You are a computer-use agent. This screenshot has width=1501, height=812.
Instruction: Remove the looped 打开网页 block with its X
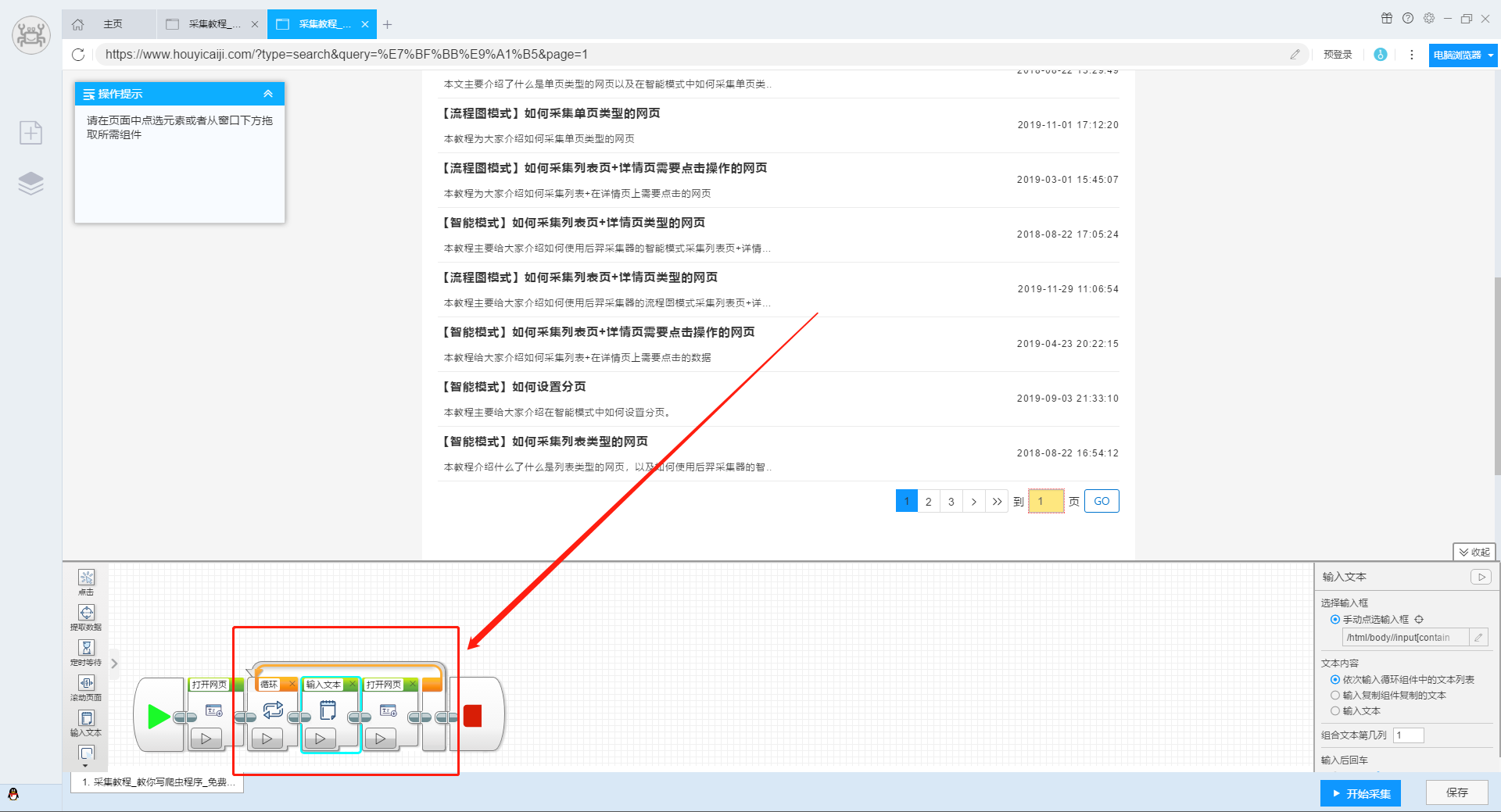[x=412, y=684]
